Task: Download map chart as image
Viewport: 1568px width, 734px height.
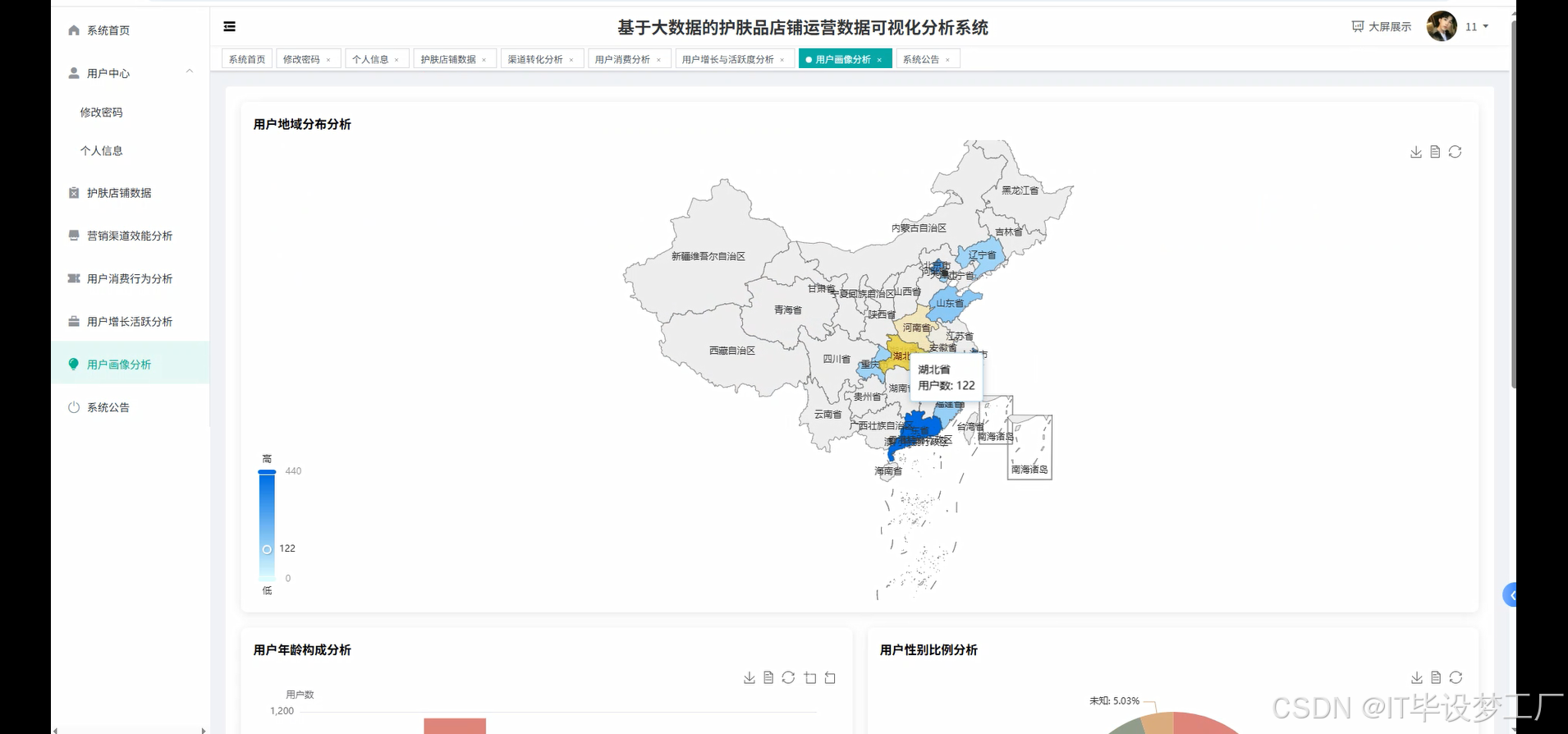Action: 1416,152
